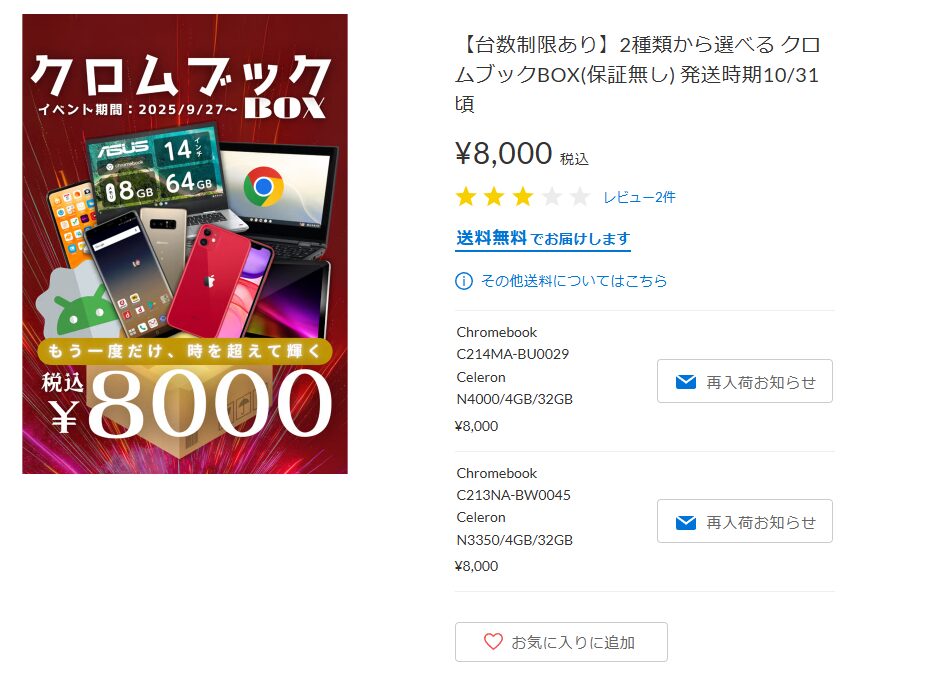The height and width of the screenshot is (689, 925).
Task: Click the fourth grey rating star
Action: point(552,196)
